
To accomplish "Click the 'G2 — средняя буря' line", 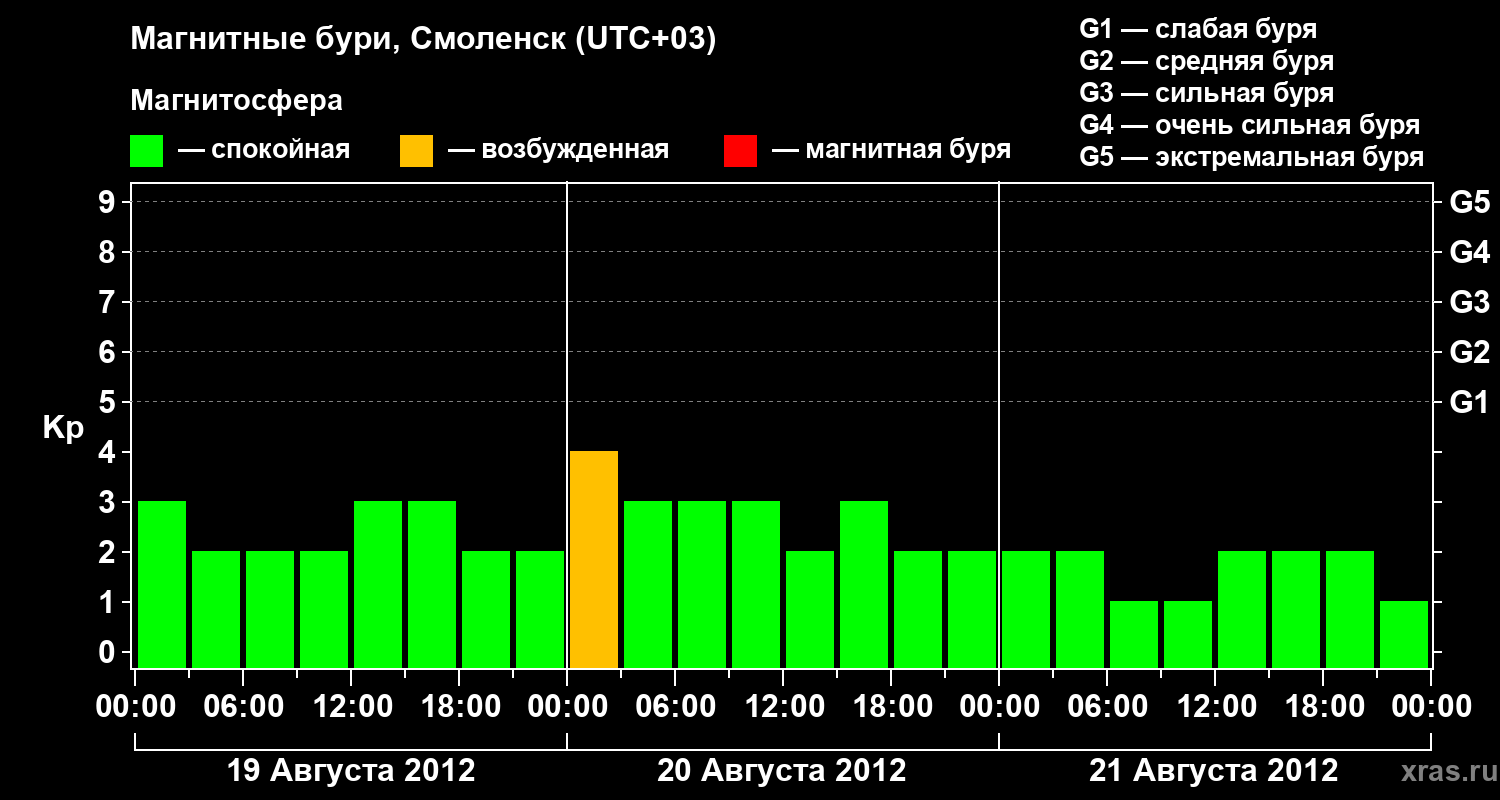I will 1206,61.
